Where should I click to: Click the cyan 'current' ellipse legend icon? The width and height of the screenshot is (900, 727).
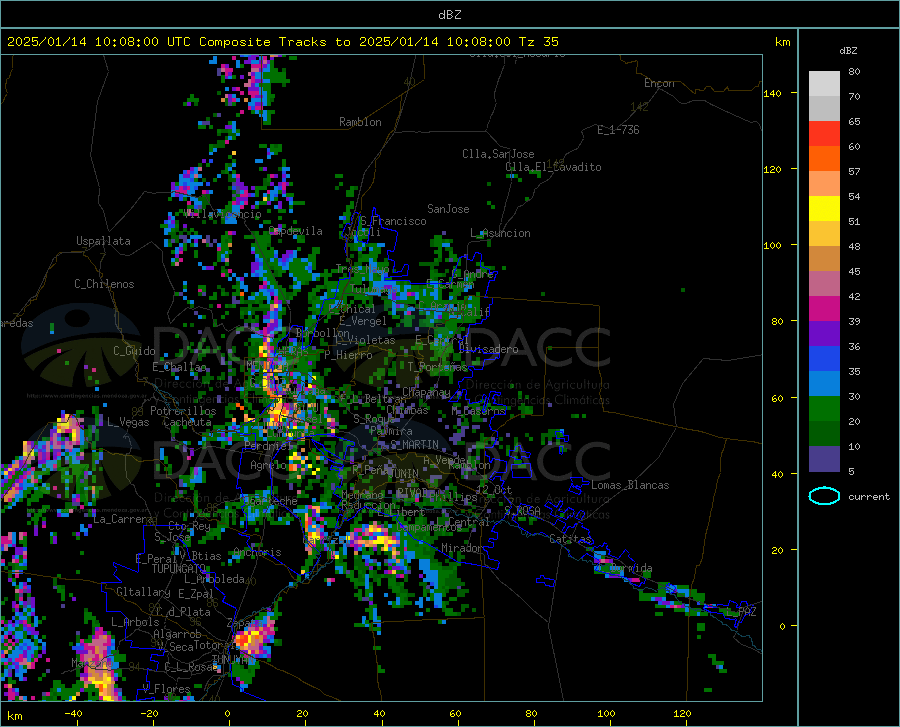pos(824,496)
